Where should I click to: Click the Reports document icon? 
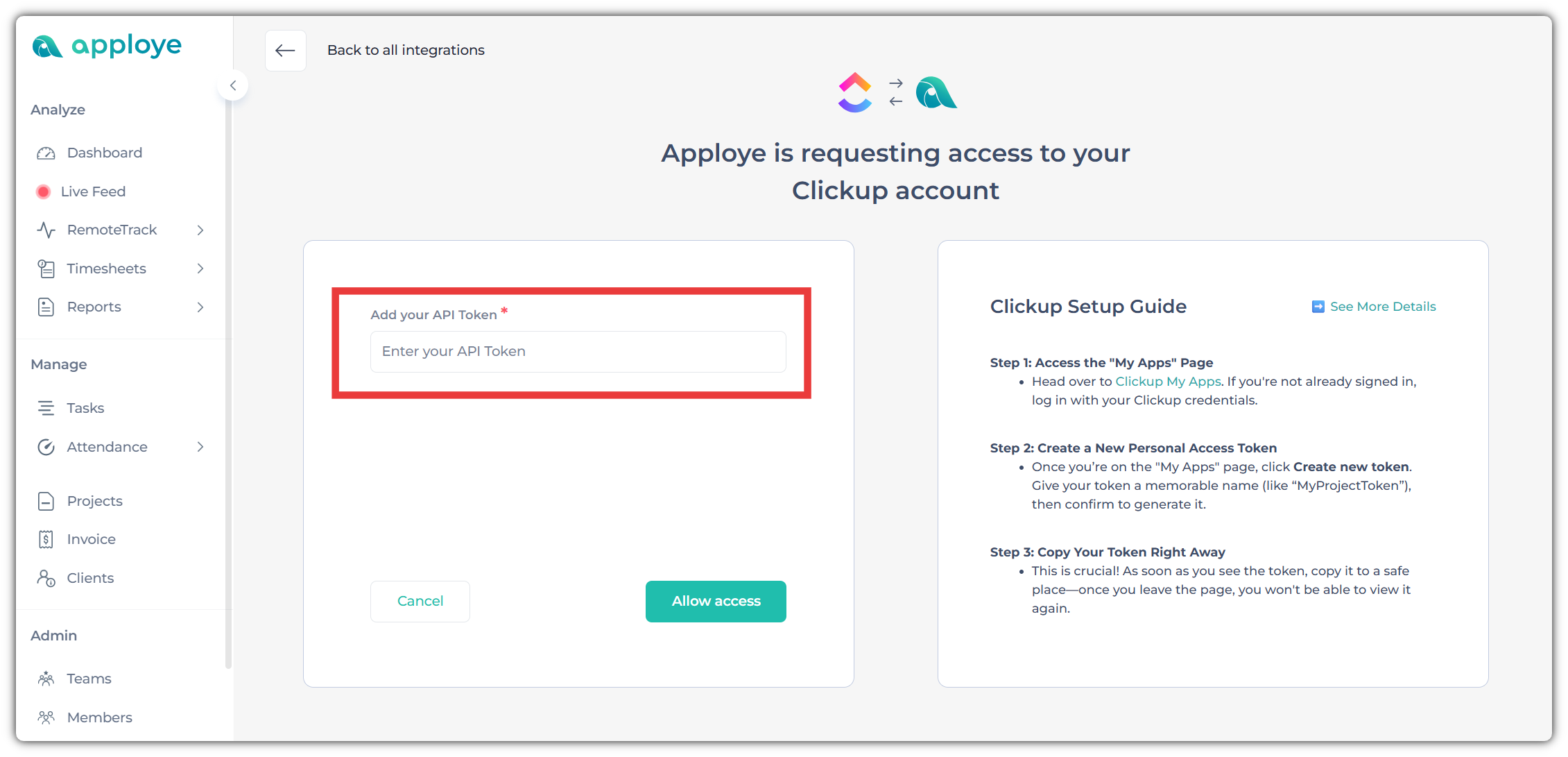(x=46, y=307)
